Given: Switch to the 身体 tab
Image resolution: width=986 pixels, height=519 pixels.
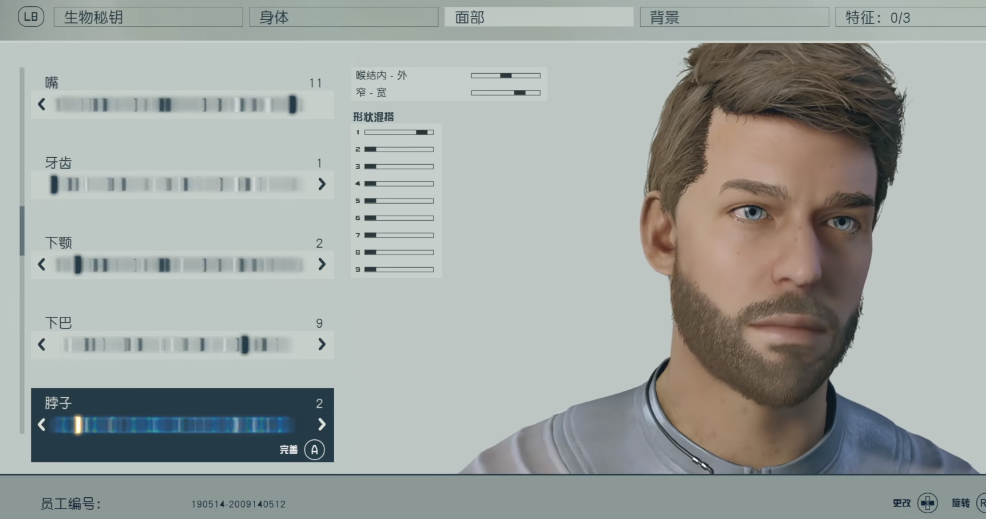Looking at the screenshot, I should coord(344,17).
